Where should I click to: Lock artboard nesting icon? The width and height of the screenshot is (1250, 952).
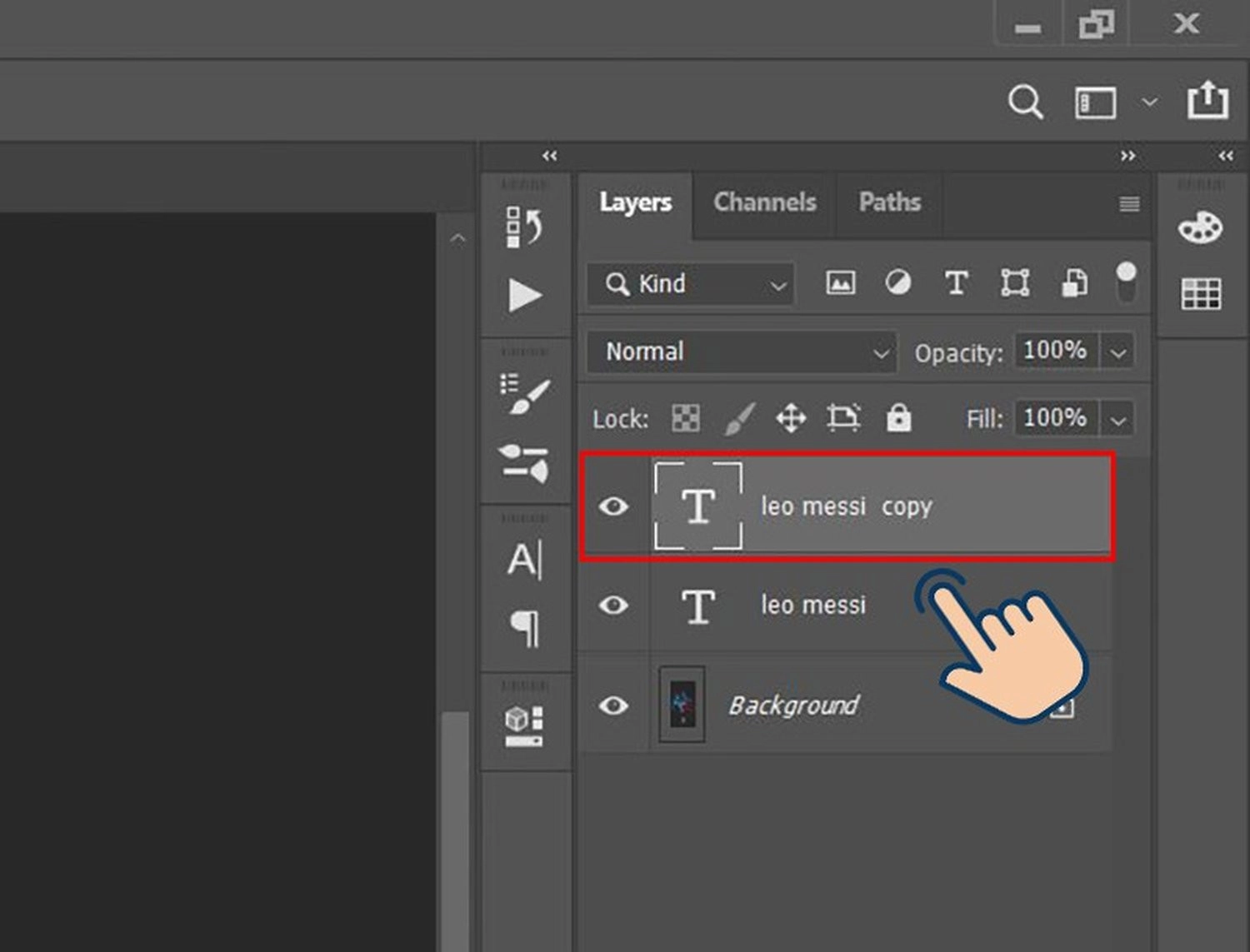click(x=843, y=417)
